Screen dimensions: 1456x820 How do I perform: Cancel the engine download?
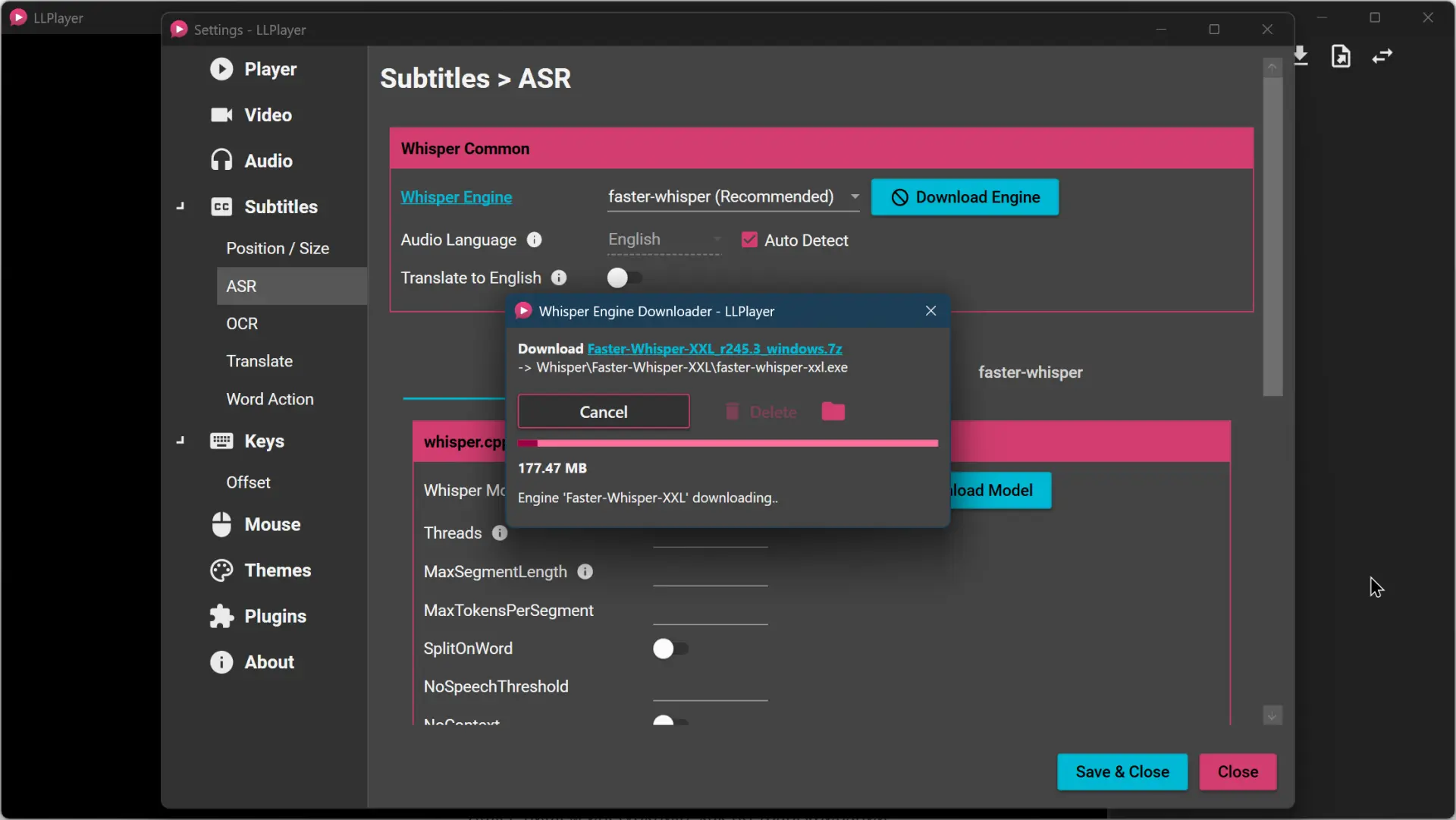[x=604, y=412]
